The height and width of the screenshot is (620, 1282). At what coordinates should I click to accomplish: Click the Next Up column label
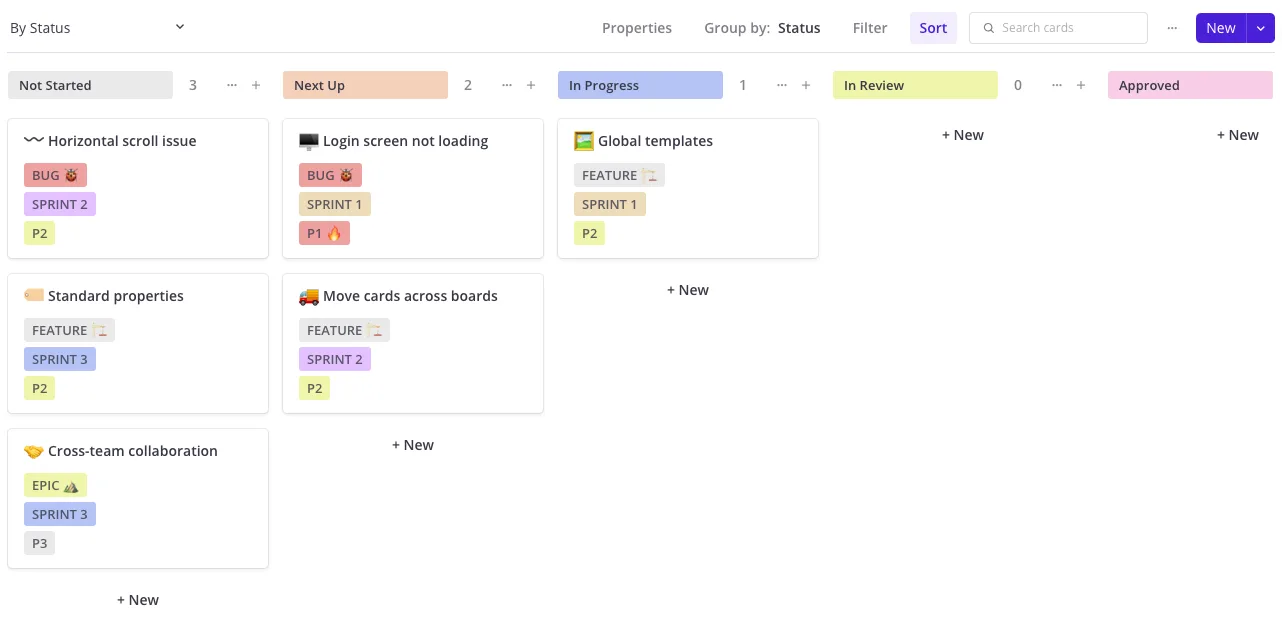(365, 85)
